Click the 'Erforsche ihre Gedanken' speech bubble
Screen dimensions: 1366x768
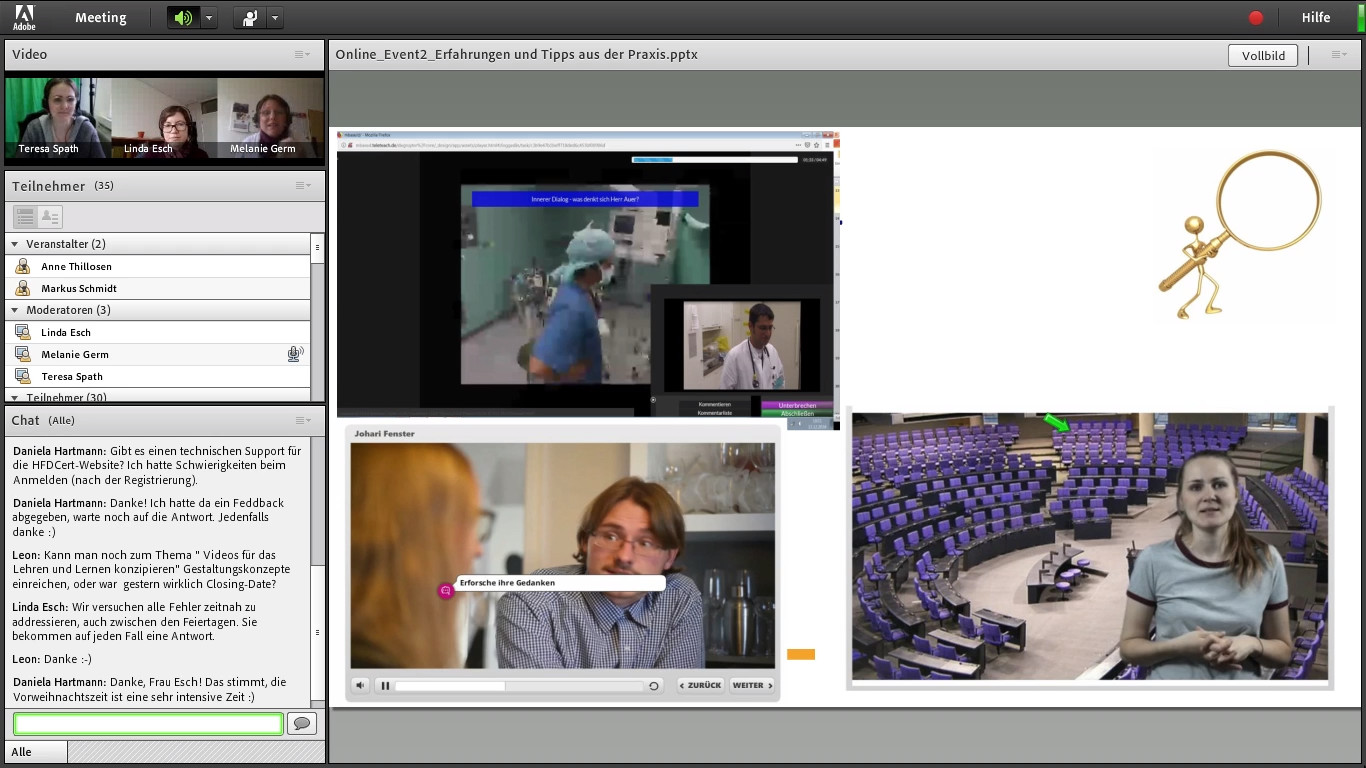point(560,583)
